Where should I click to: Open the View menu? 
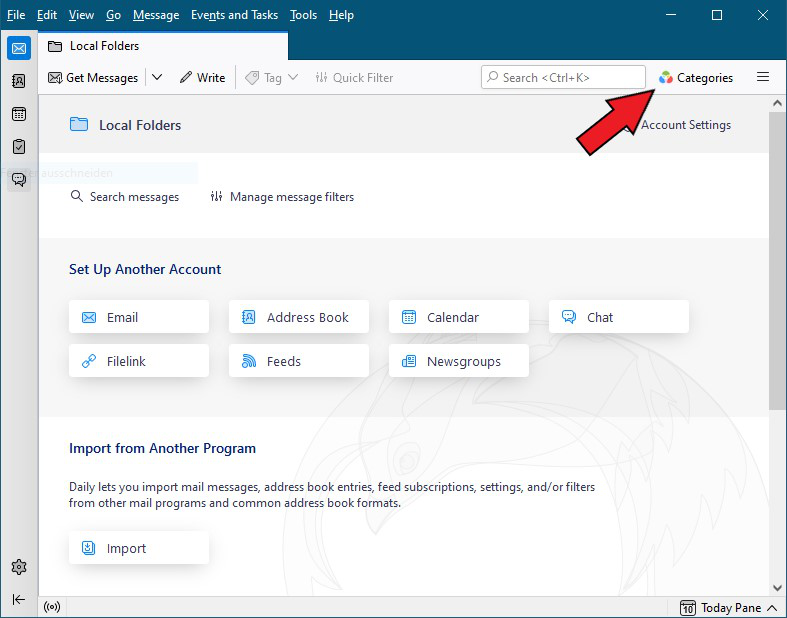tap(81, 15)
